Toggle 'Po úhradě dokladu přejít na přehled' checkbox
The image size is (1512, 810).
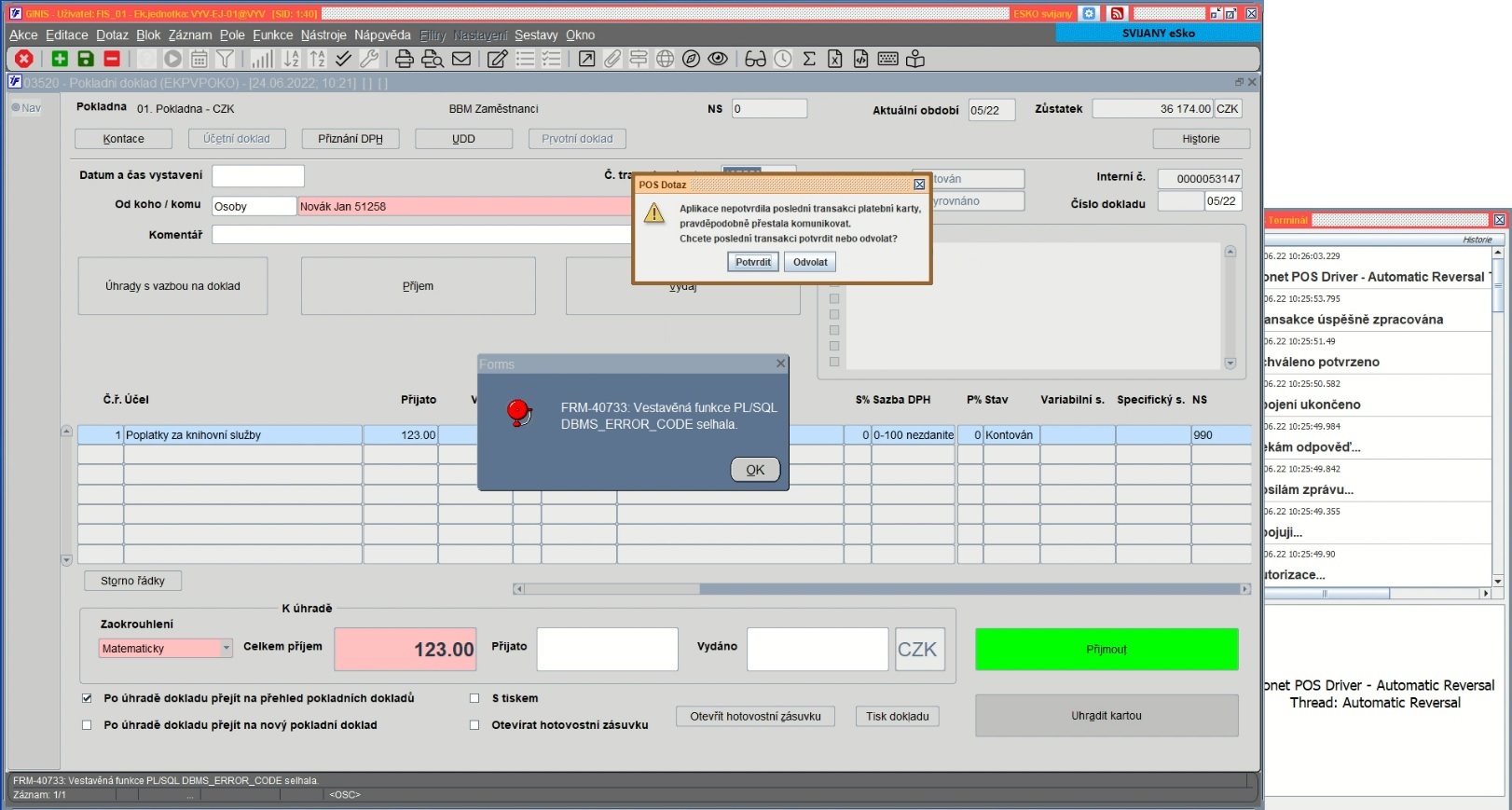87,698
